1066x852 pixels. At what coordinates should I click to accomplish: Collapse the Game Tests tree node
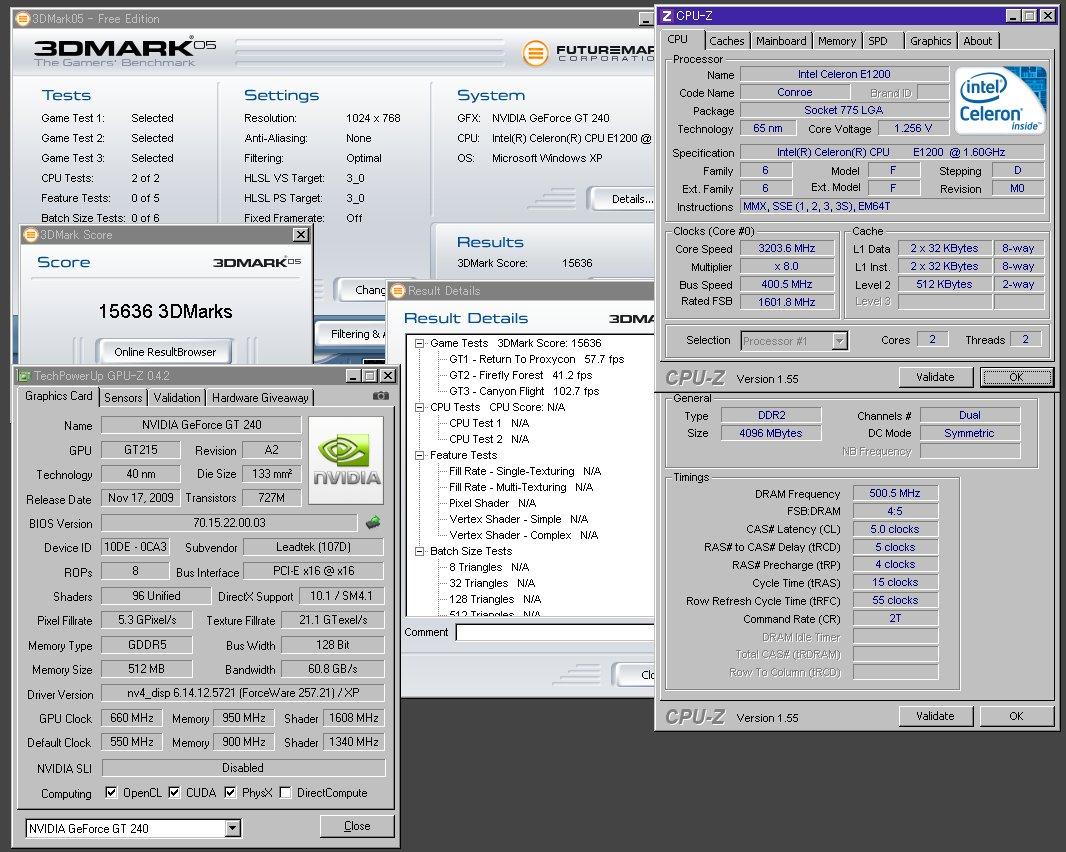419,343
